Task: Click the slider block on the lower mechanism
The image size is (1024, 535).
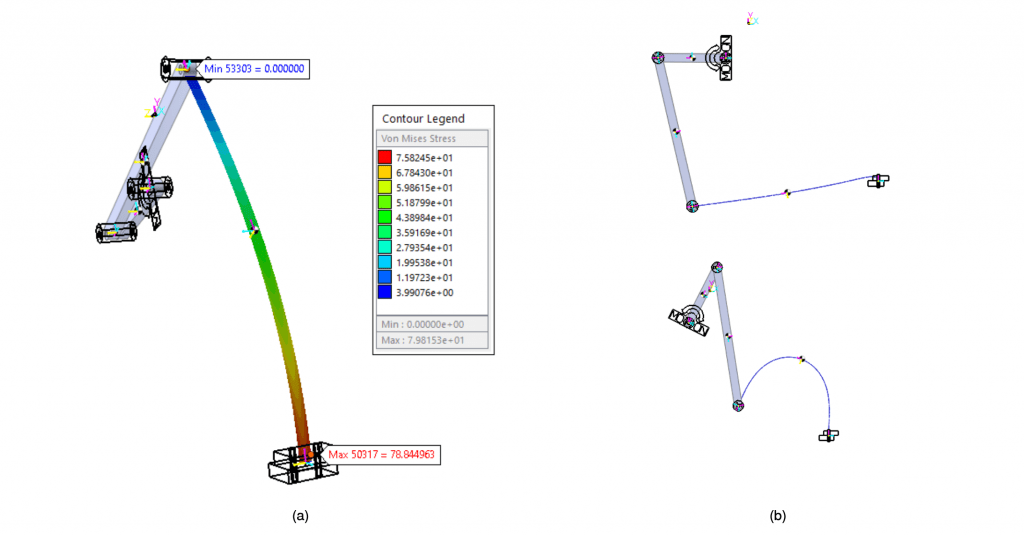Action: (829, 435)
